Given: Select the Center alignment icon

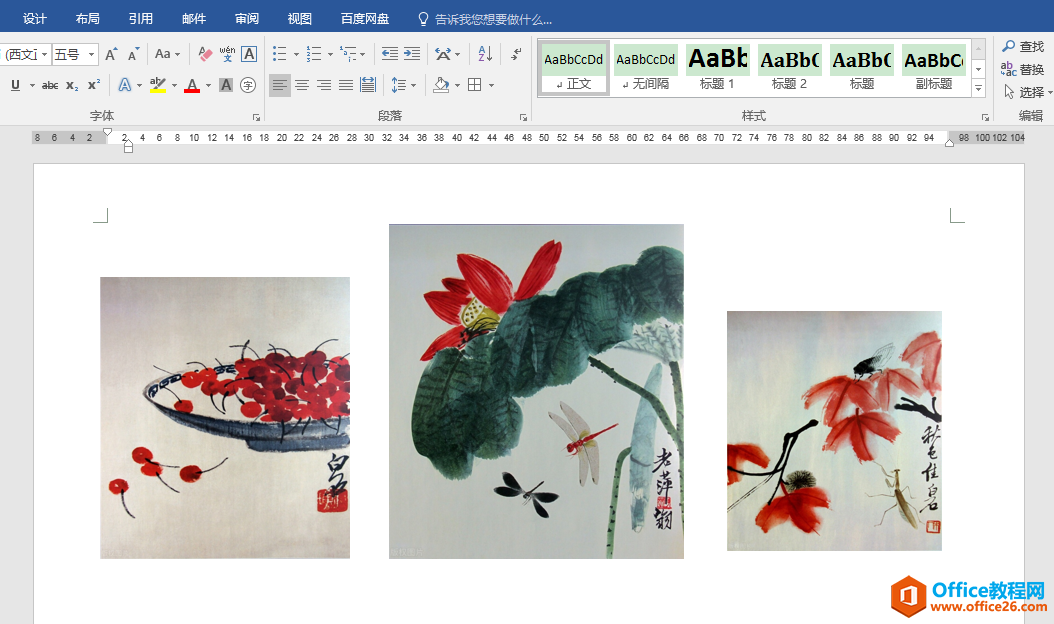Looking at the screenshot, I should pyautogui.click(x=302, y=85).
